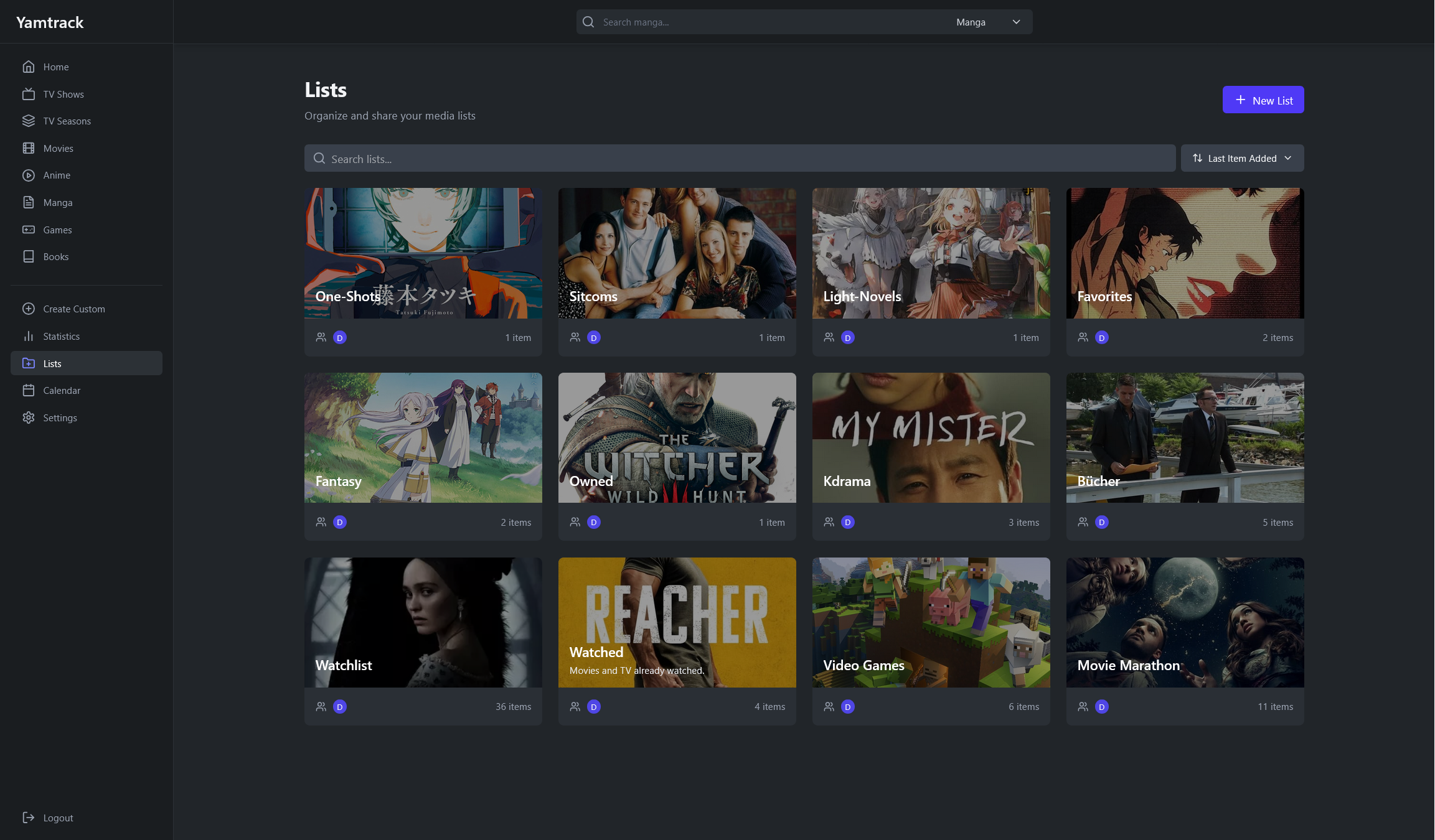Viewport: 1435px width, 840px height.
Task: Open the Last Item Added sort dropdown
Action: [1242, 158]
